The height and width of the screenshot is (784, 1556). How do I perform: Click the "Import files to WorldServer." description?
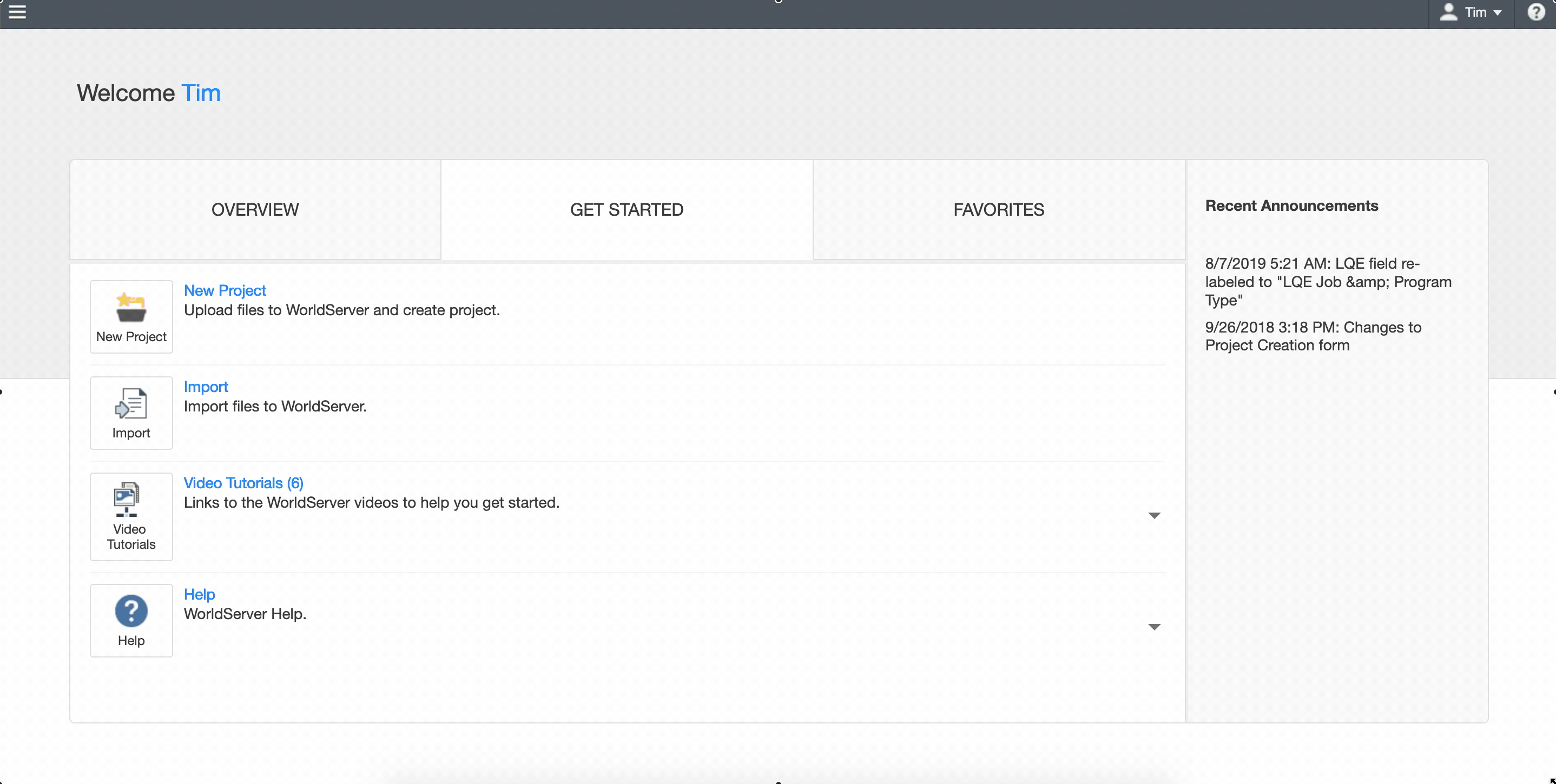pyautogui.click(x=275, y=406)
